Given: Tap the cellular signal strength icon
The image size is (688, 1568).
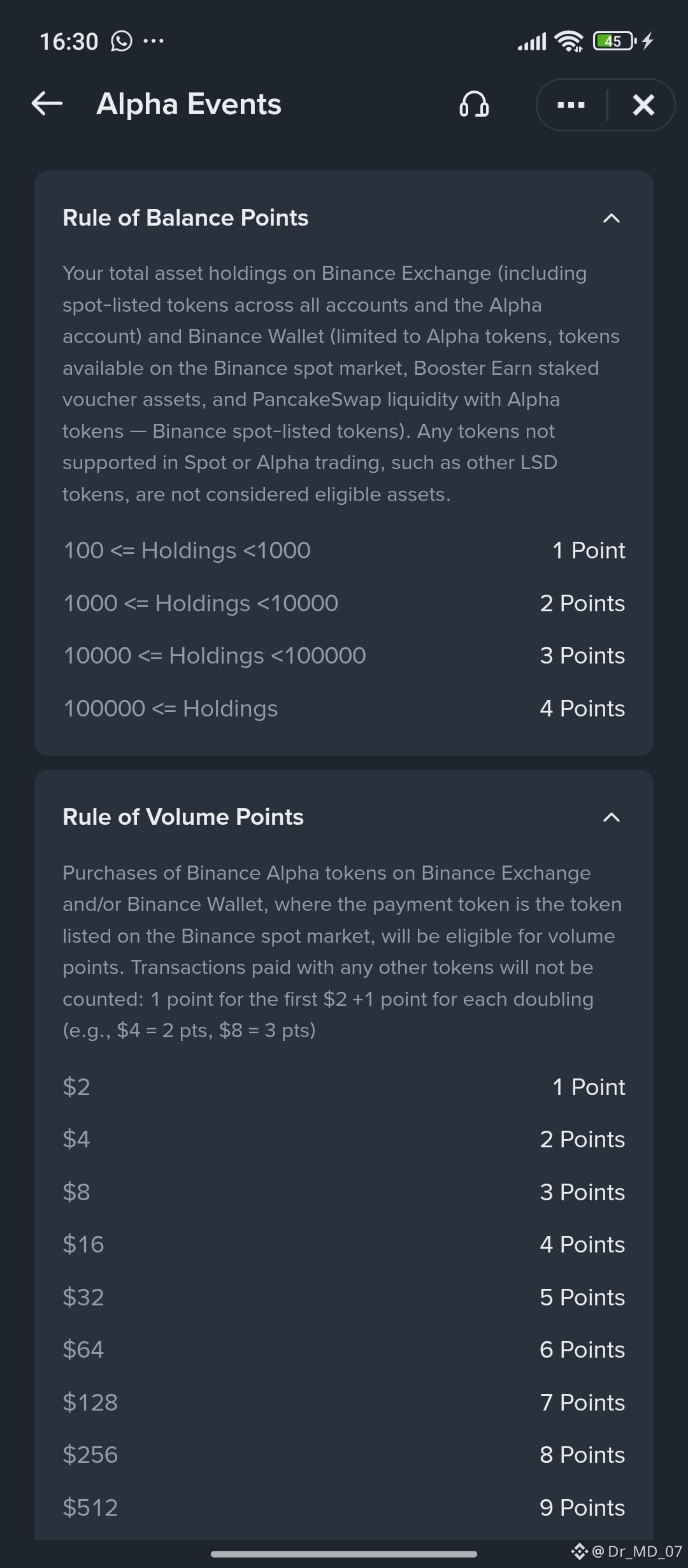Looking at the screenshot, I should click(532, 42).
